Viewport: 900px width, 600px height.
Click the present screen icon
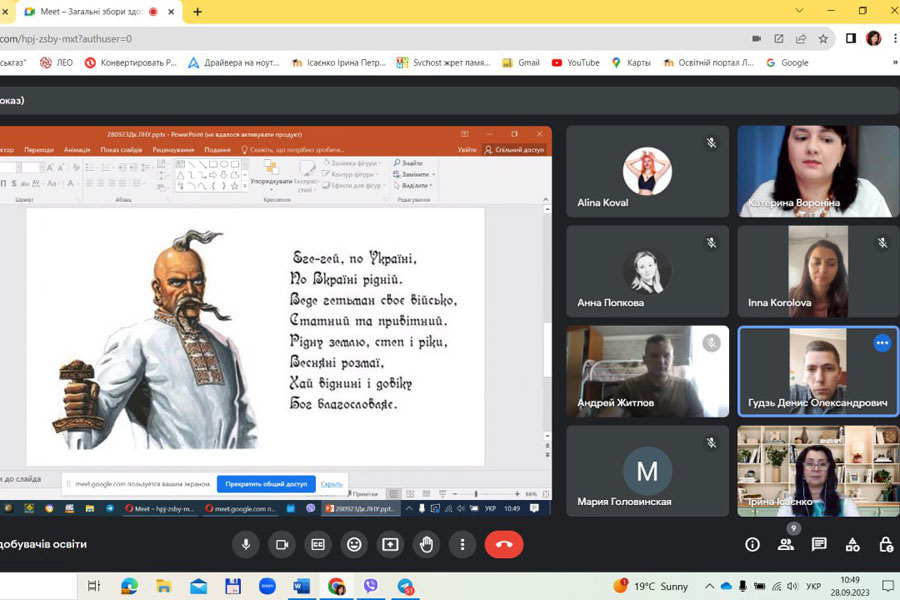coord(390,544)
